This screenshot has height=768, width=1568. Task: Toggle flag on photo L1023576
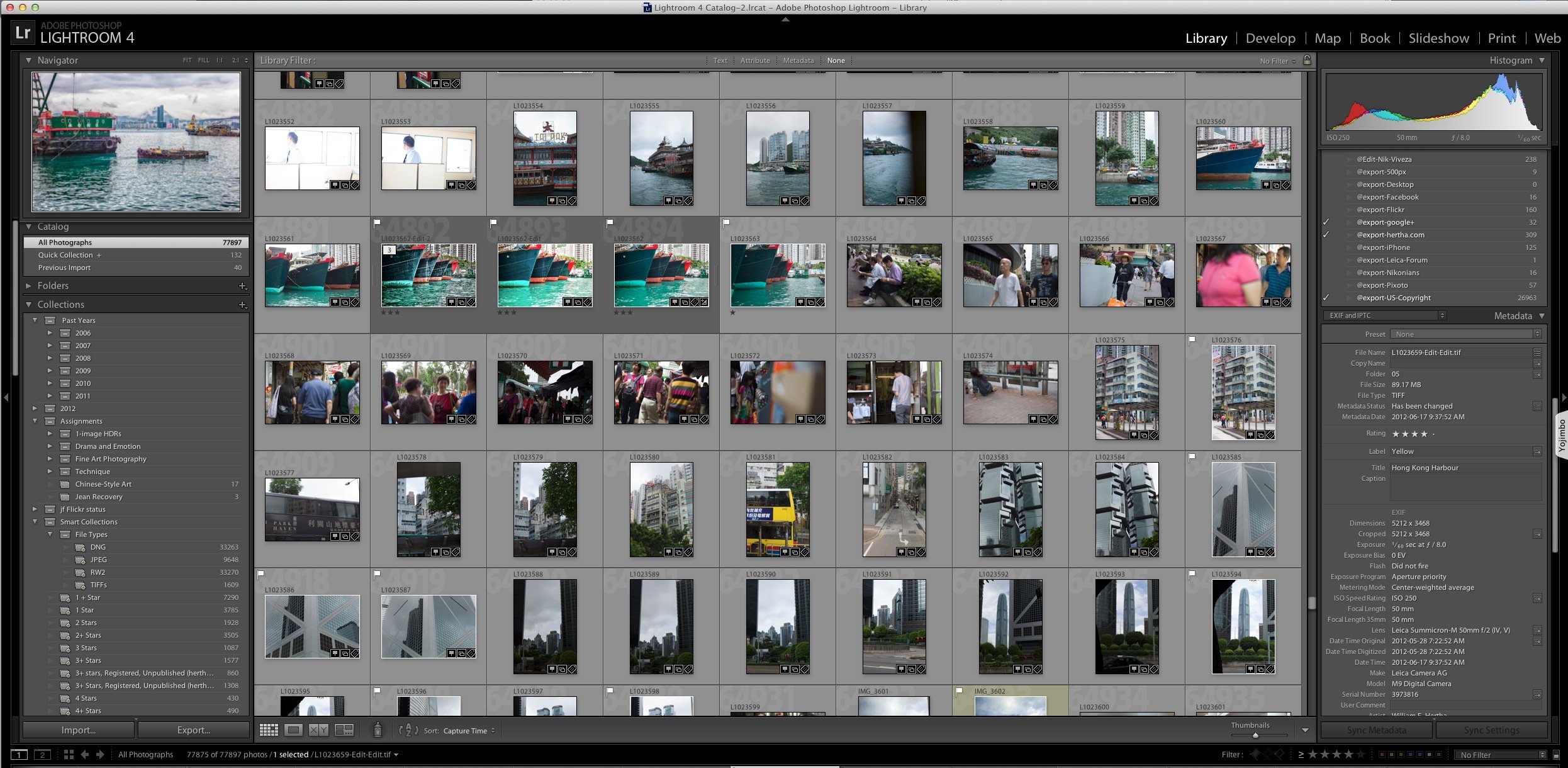(1192, 340)
